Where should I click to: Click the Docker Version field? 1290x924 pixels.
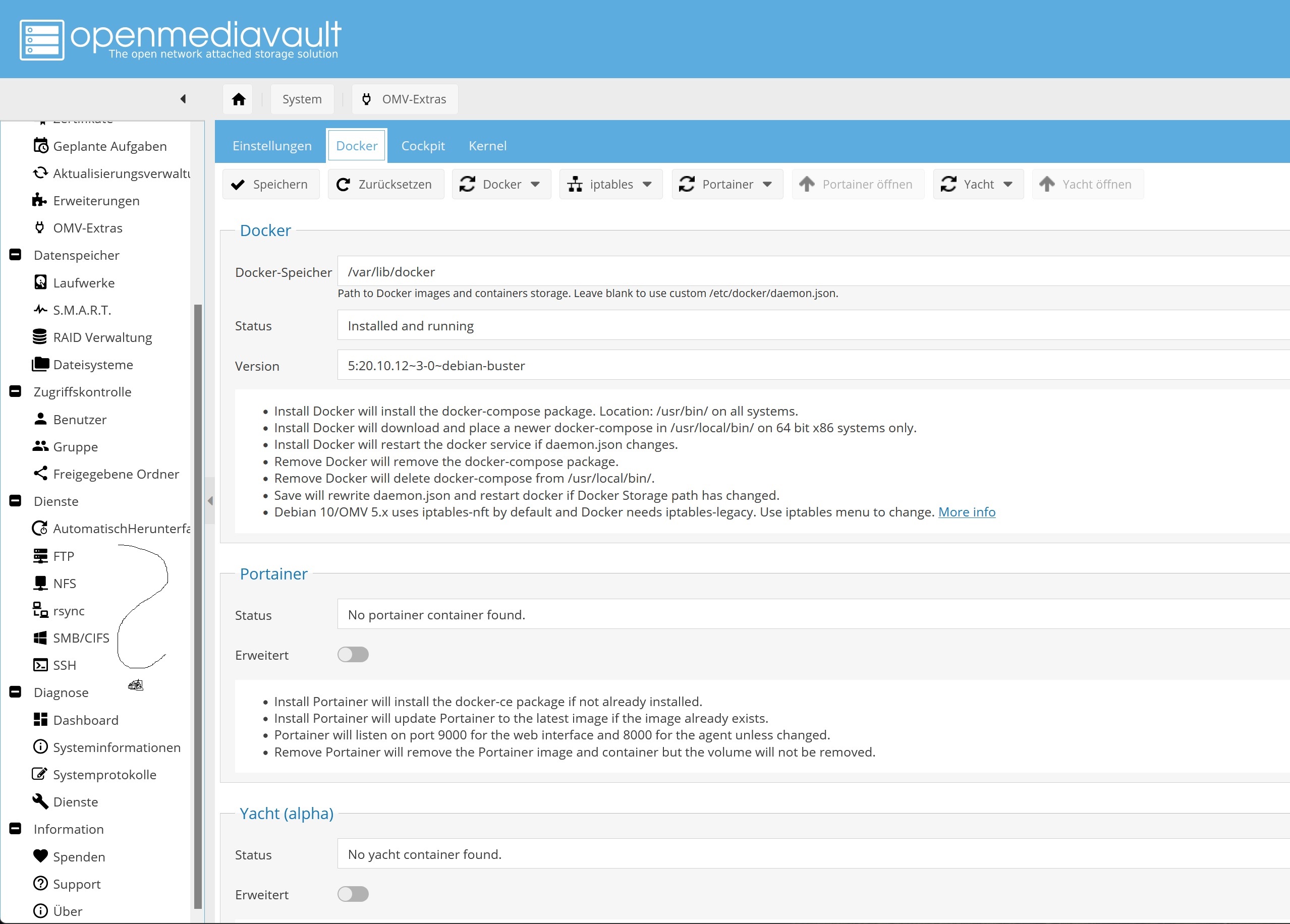pos(813,366)
